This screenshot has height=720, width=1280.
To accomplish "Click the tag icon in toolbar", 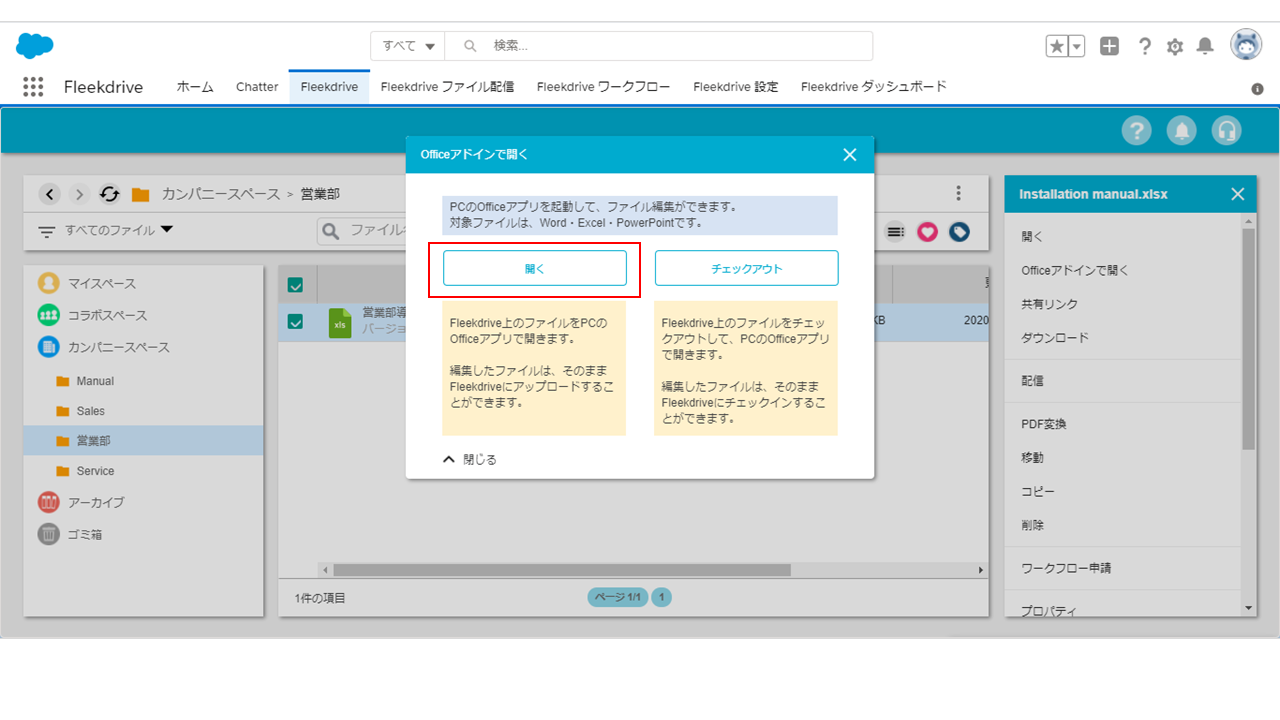I will point(959,231).
